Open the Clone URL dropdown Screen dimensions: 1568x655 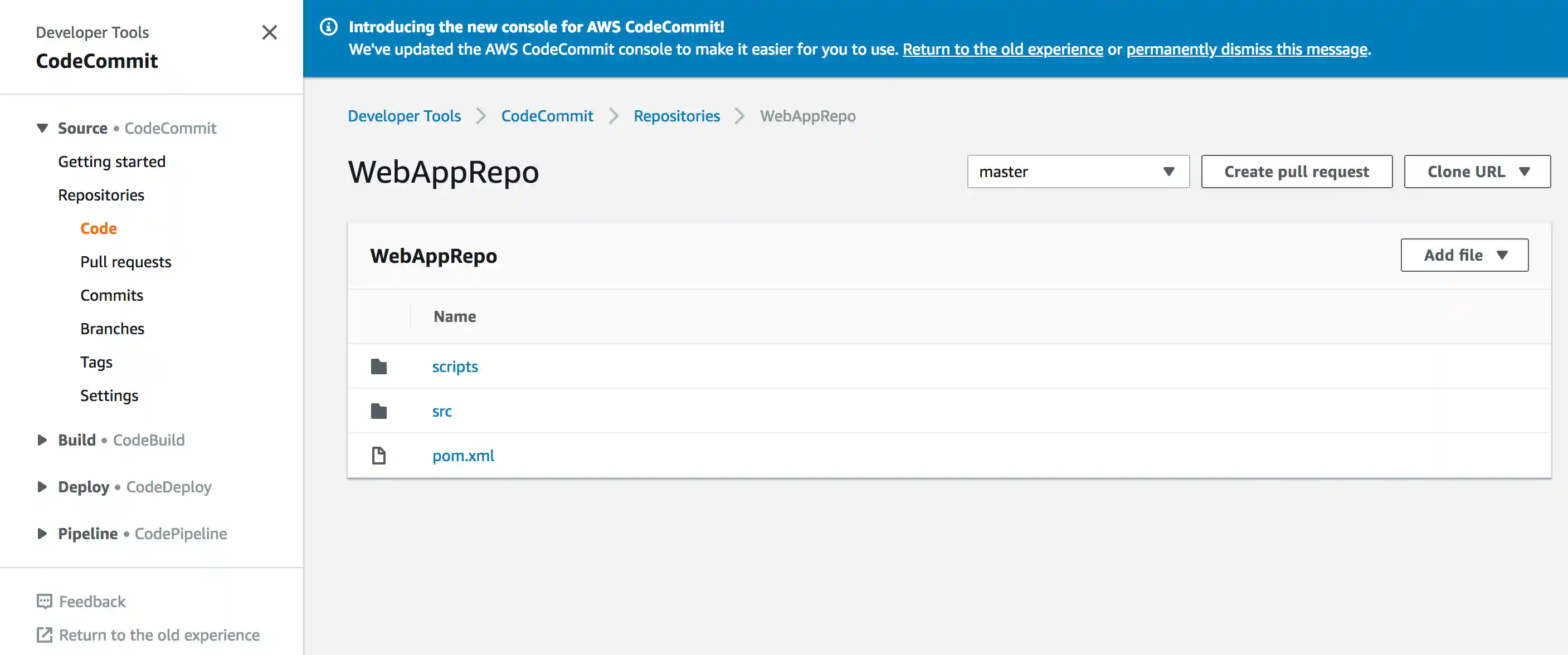pos(1477,172)
